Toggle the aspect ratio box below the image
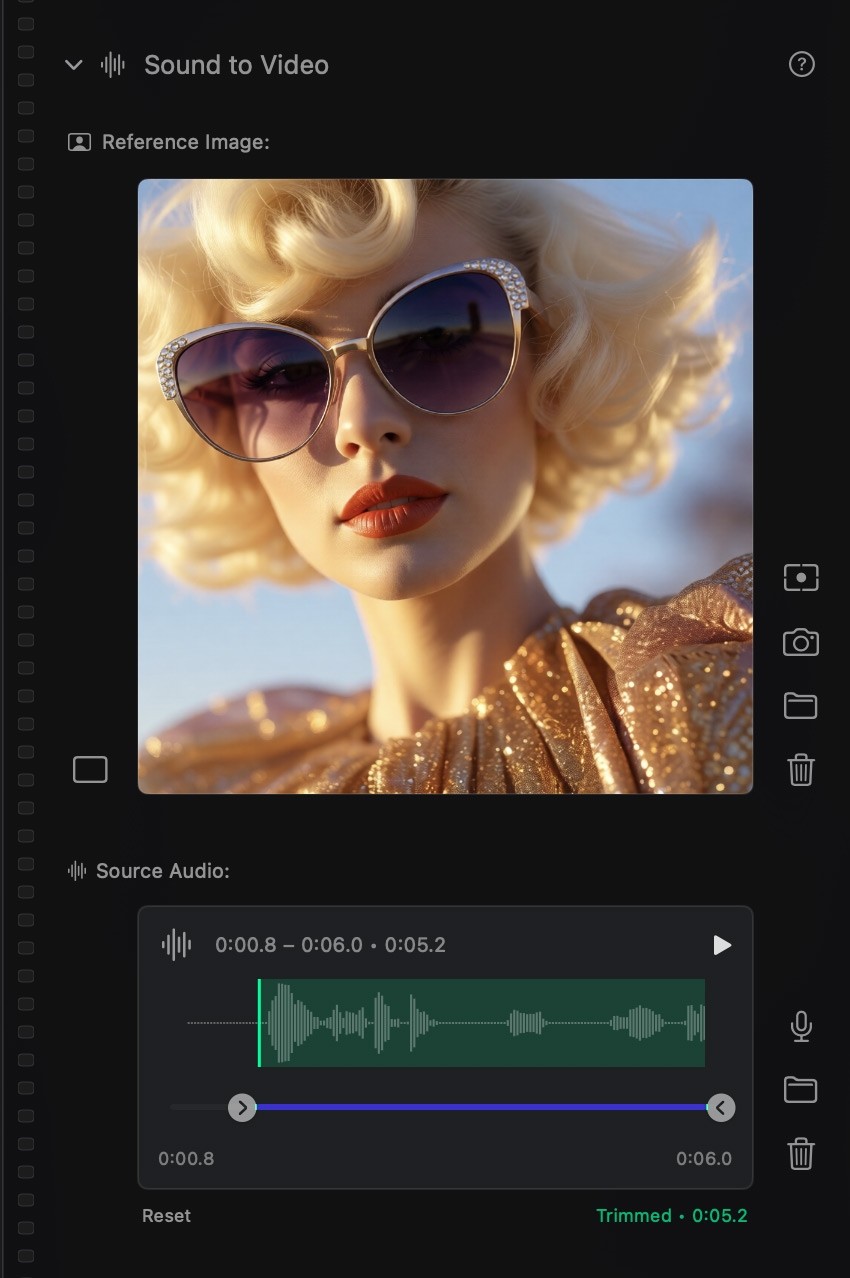Viewport: 850px width, 1278px height. (x=90, y=769)
